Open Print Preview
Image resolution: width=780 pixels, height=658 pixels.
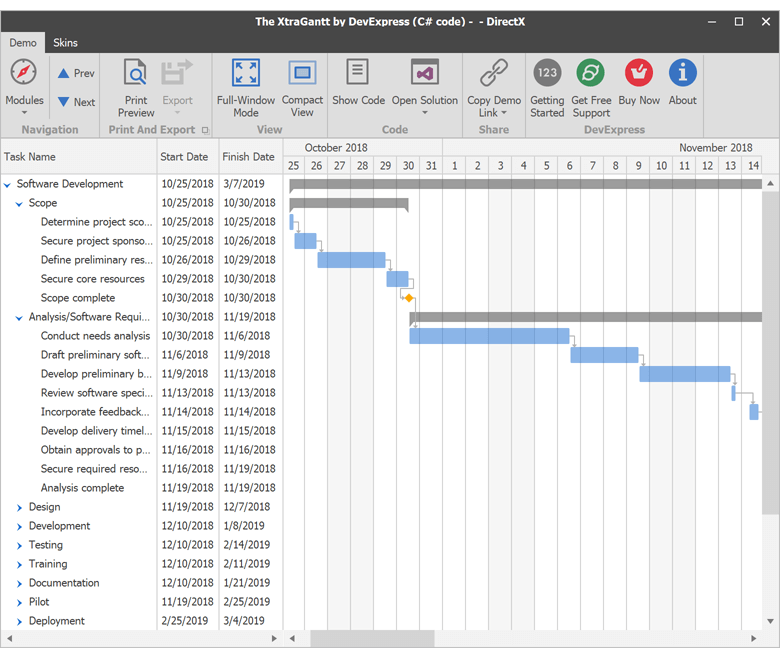(x=136, y=89)
